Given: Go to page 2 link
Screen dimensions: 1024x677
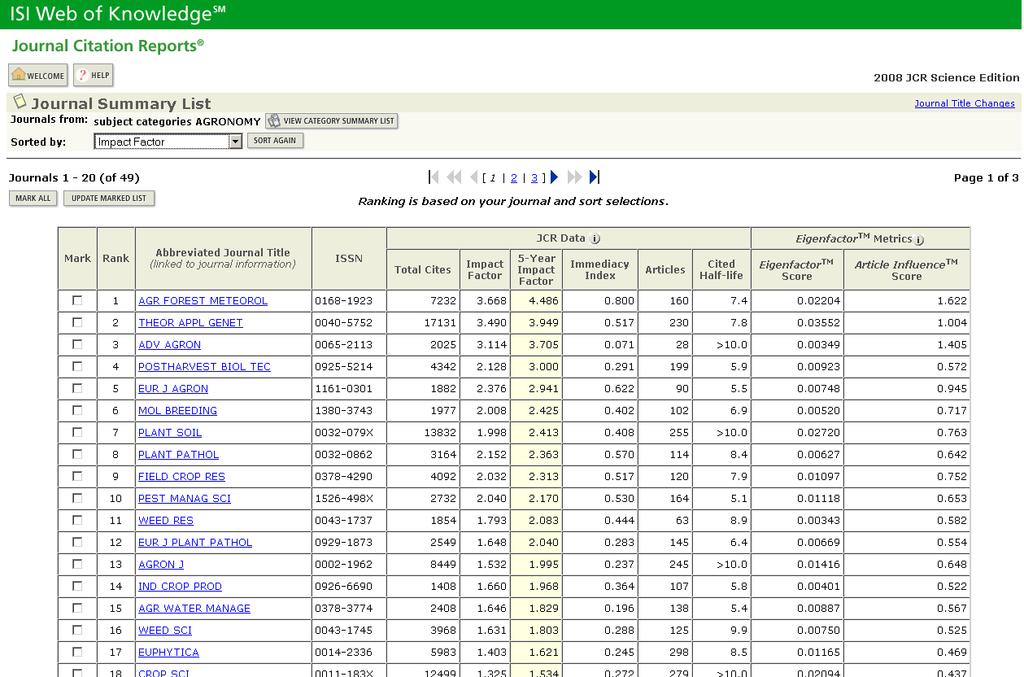Looking at the screenshot, I should pyautogui.click(x=514, y=178).
